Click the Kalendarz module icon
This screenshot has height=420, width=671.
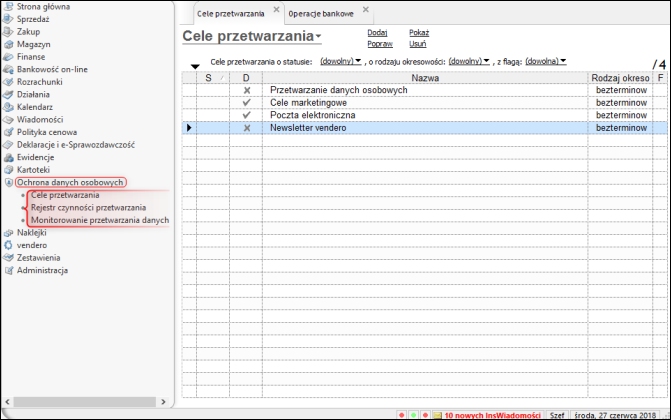pyautogui.click(x=8, y=107)
